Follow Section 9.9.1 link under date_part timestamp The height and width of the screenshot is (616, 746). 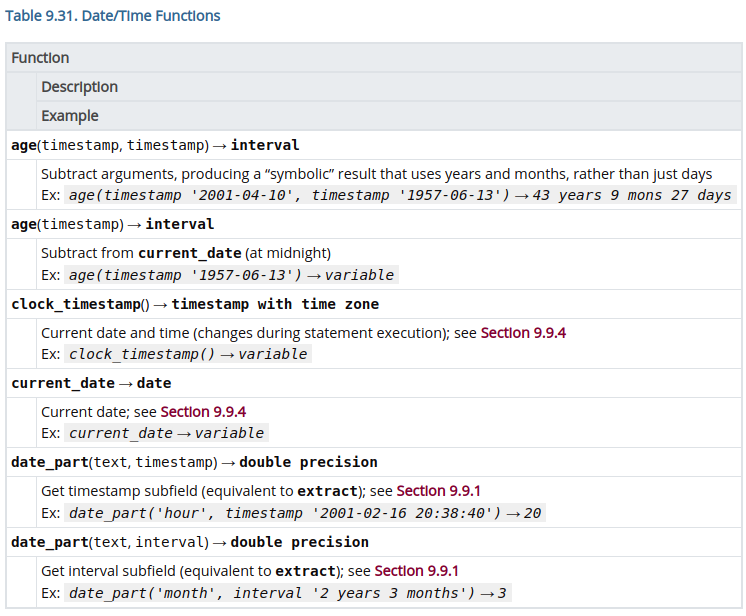pos(439,491)
